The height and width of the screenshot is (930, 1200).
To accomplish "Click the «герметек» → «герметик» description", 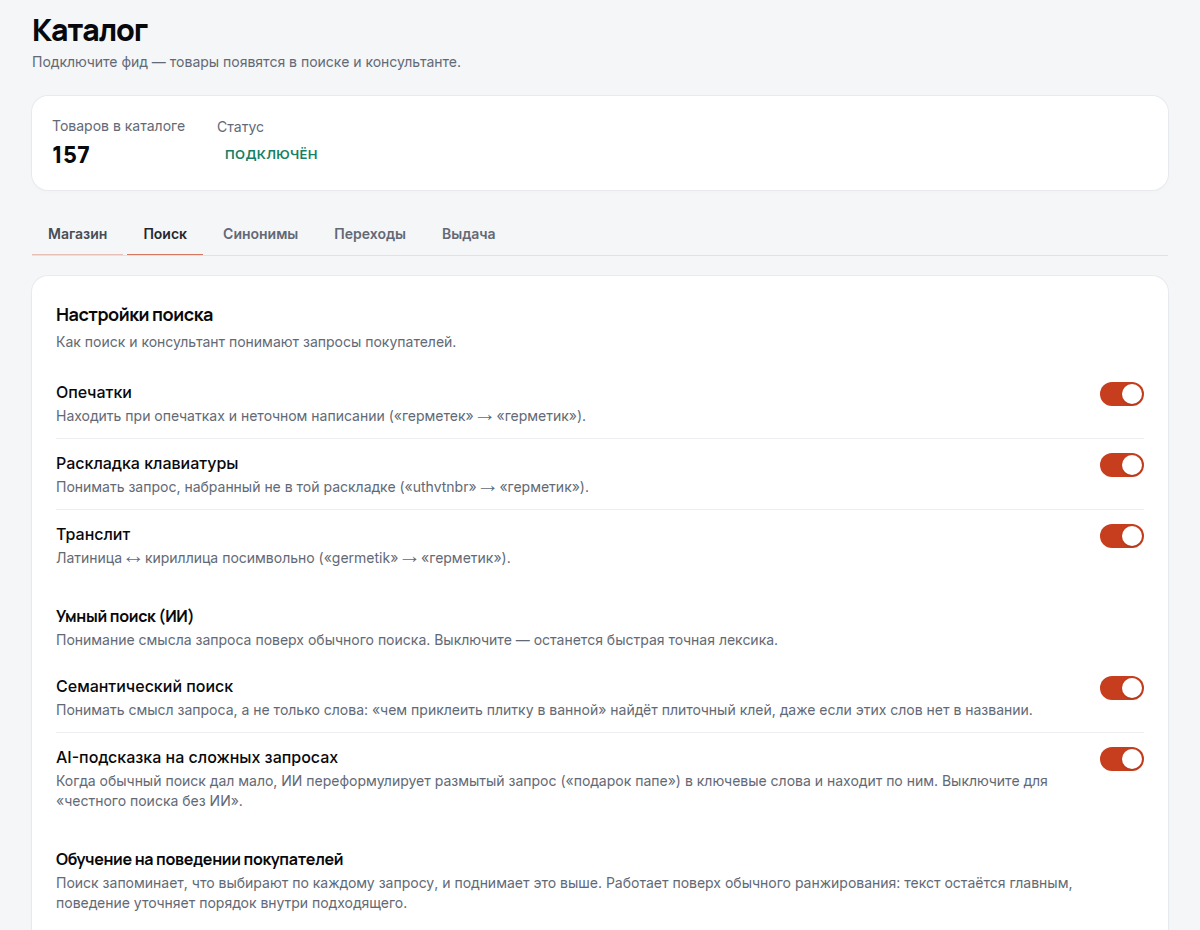I will coord(321,416).
